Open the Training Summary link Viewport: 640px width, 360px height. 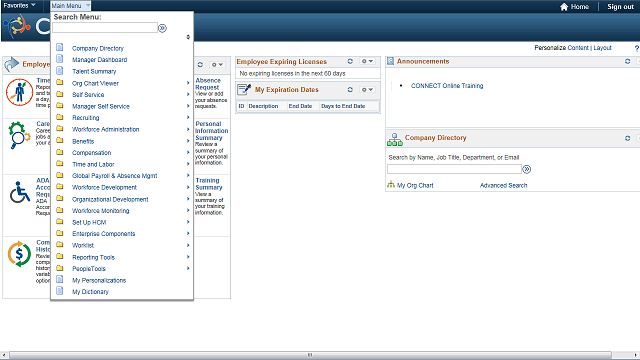tap(209, 184)
